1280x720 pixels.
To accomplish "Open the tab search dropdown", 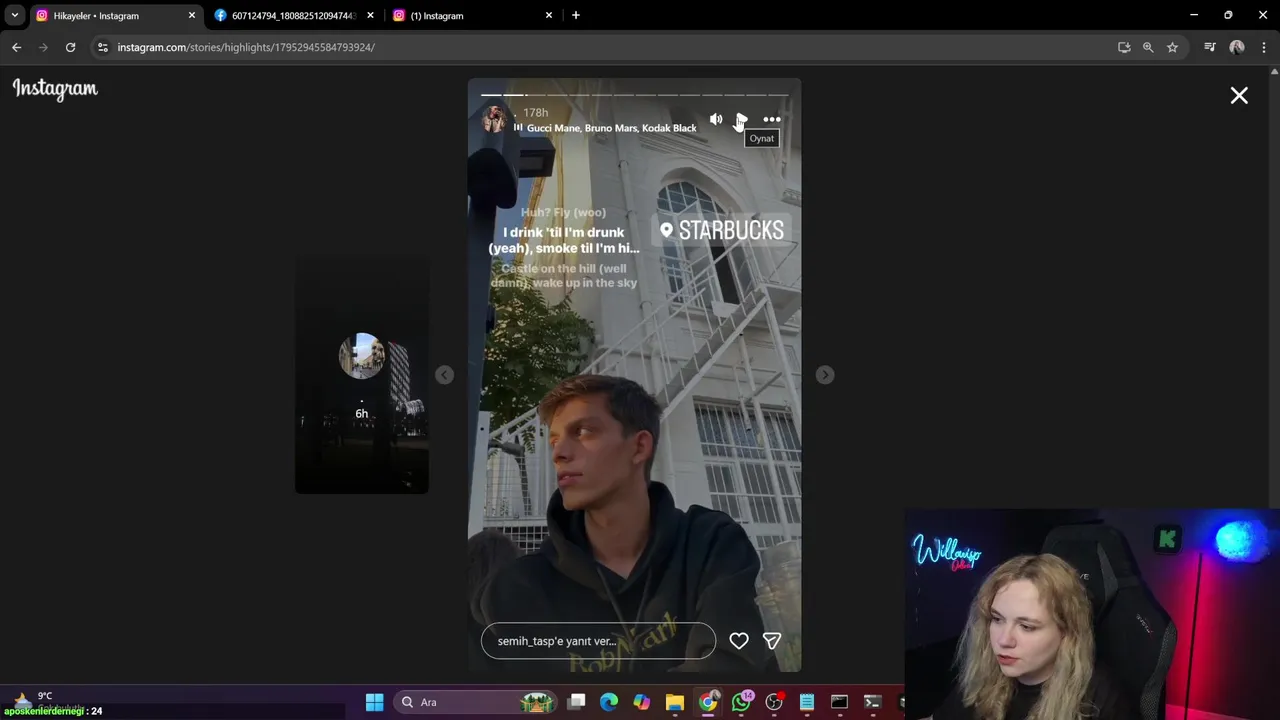I will (x=15, y=16).
